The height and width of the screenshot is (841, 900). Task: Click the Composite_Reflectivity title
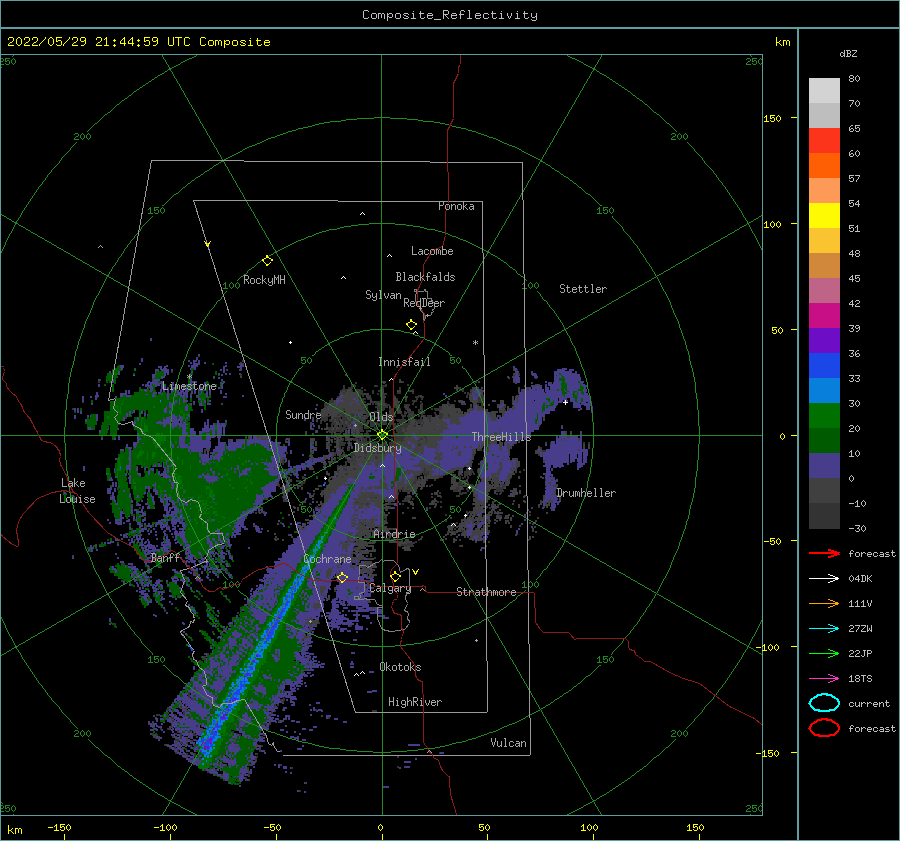(x=450, y=15)
